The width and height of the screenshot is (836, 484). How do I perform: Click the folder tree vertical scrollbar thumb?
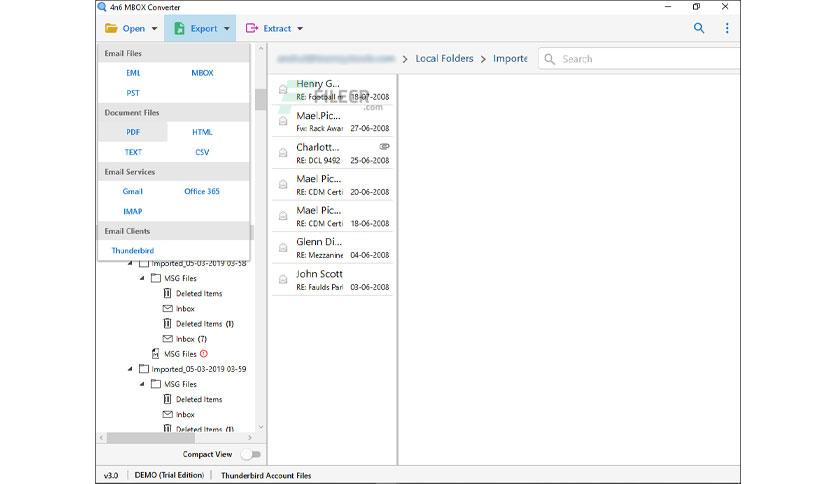click(x=261, y=99)
